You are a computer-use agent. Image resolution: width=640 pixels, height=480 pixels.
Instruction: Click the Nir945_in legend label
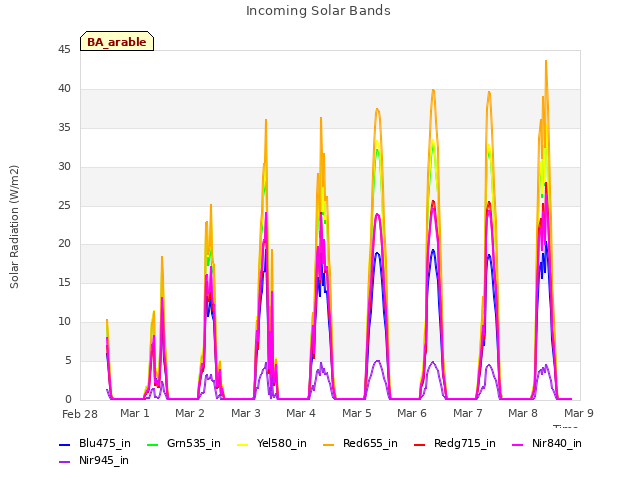(x=104, y=461)
